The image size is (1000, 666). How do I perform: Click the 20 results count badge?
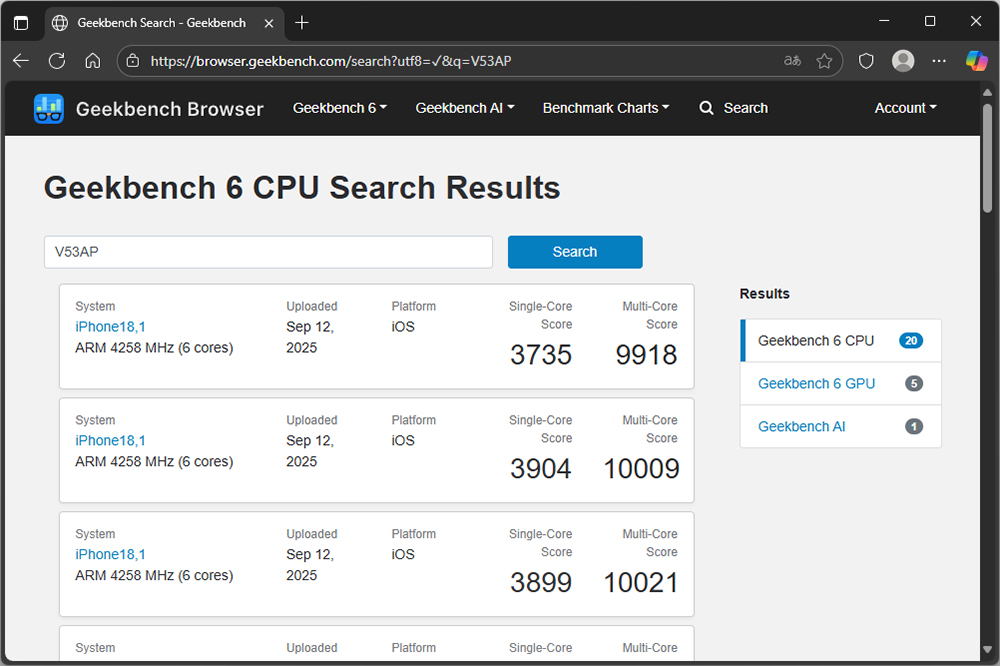click(911, 341)
